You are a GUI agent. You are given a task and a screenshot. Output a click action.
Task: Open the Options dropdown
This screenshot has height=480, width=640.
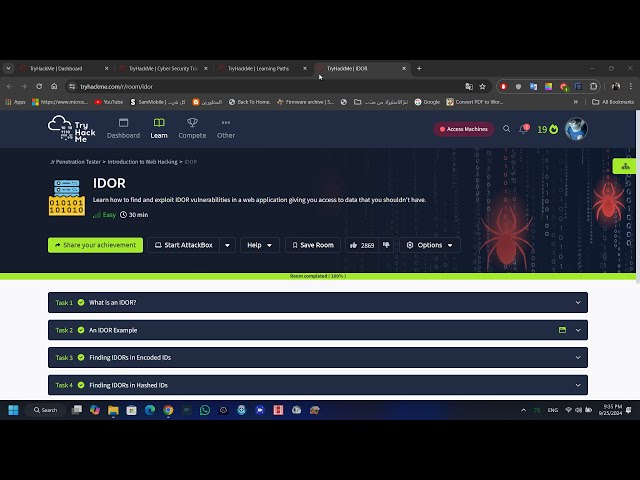point(430,245)
